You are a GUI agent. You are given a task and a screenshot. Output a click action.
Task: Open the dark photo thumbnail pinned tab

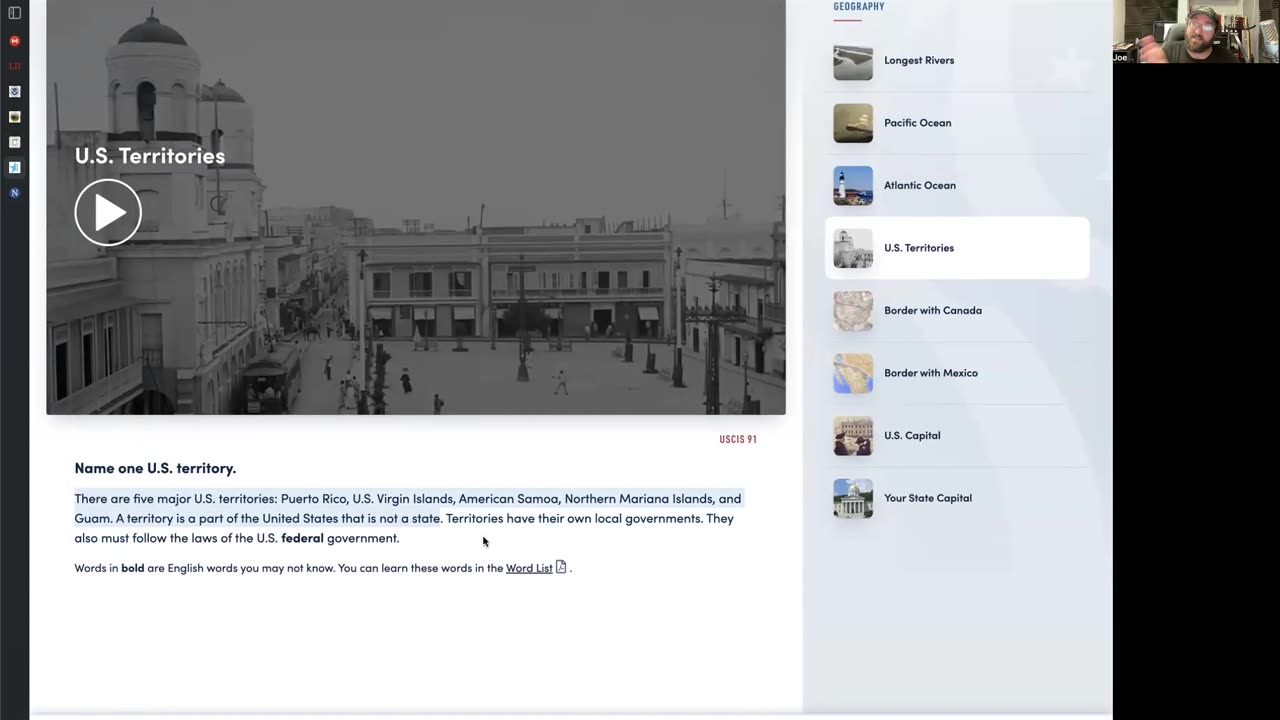click(x=14, y=117)
